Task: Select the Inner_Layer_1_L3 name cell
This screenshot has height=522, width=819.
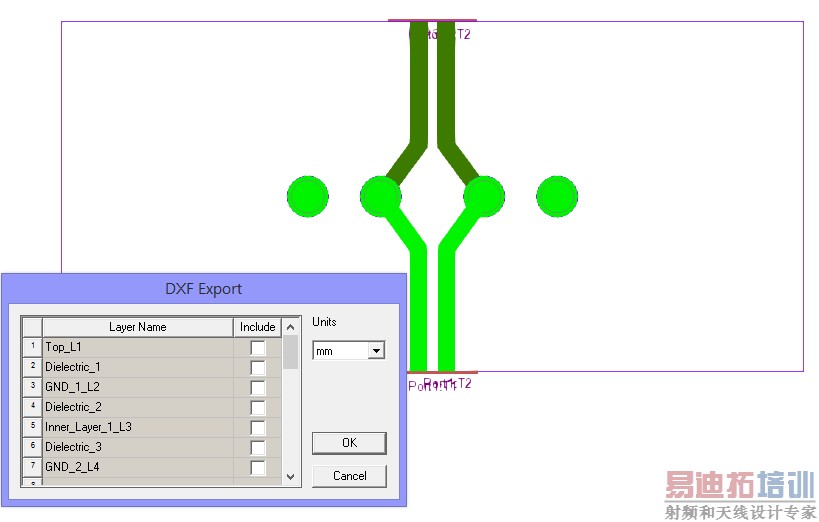Action: click(x=138, y=427)
